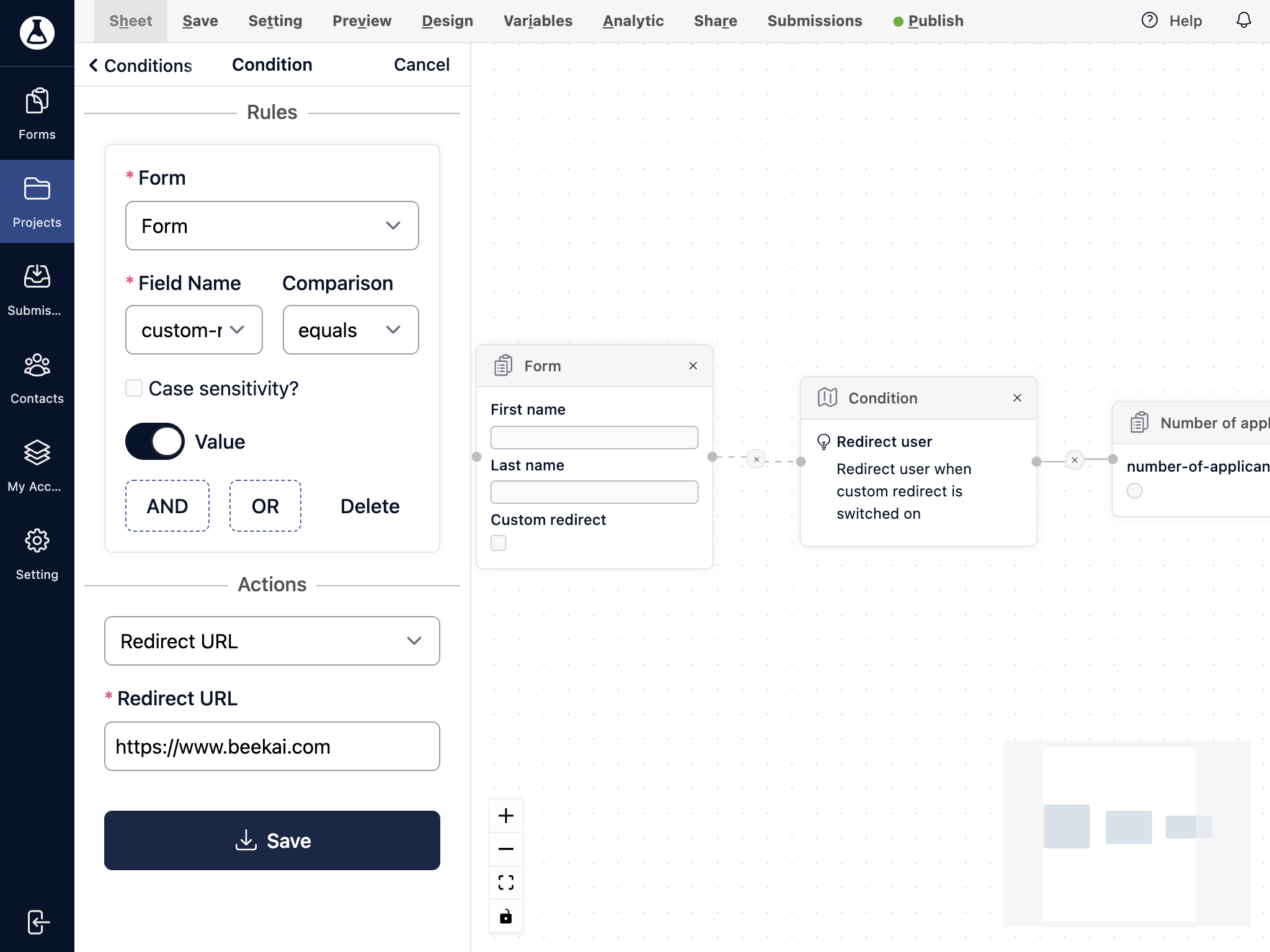Close the Form node on canvas
This screenshot has height=952, width=1270.
pos(693,366)
